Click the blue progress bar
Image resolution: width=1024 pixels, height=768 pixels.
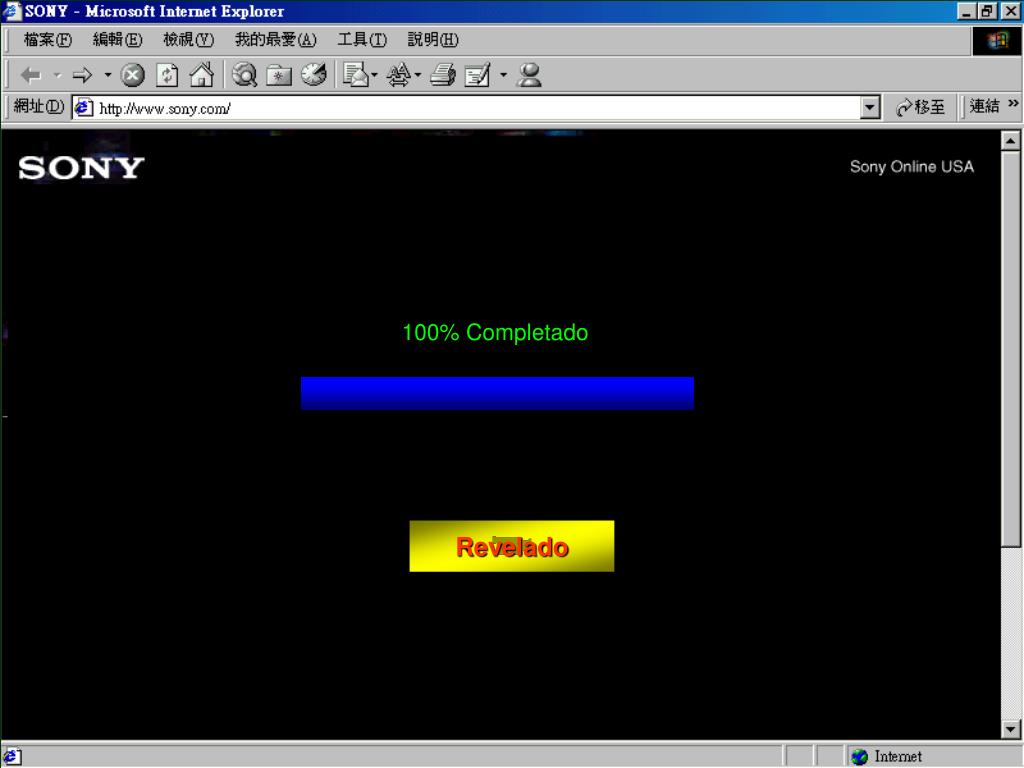coord(497,393)
